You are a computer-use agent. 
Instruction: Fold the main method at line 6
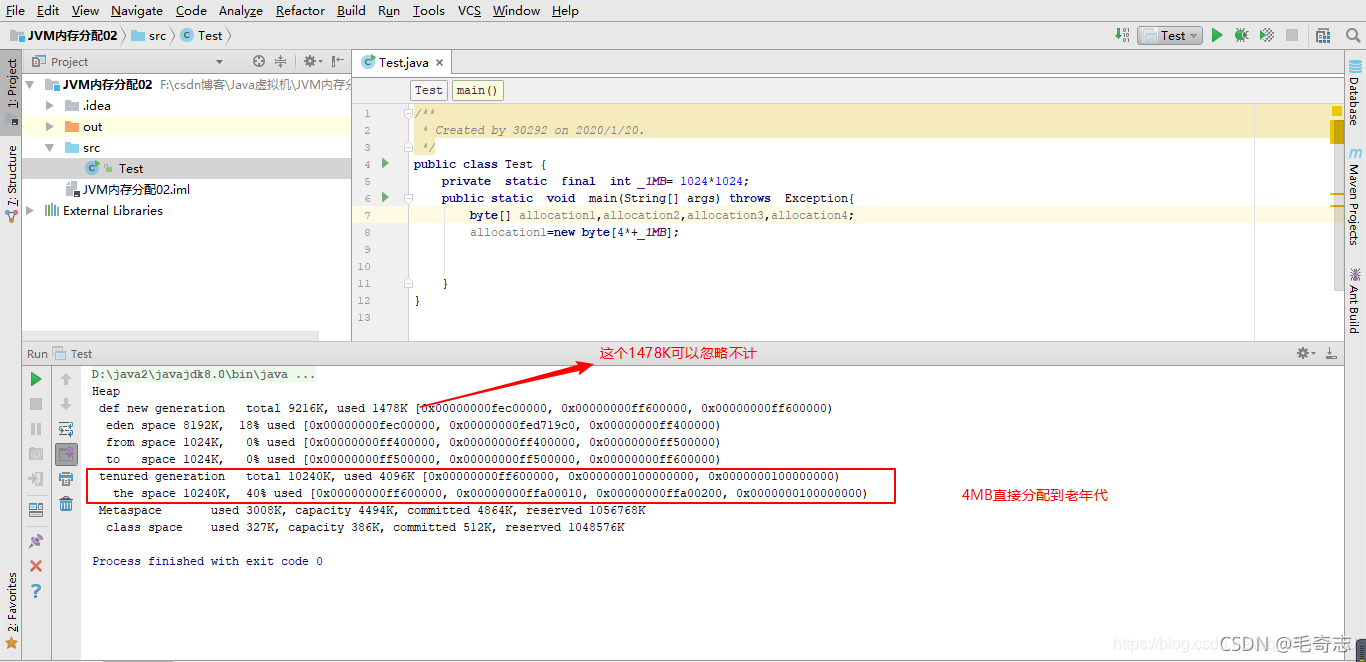pos(409,198)
